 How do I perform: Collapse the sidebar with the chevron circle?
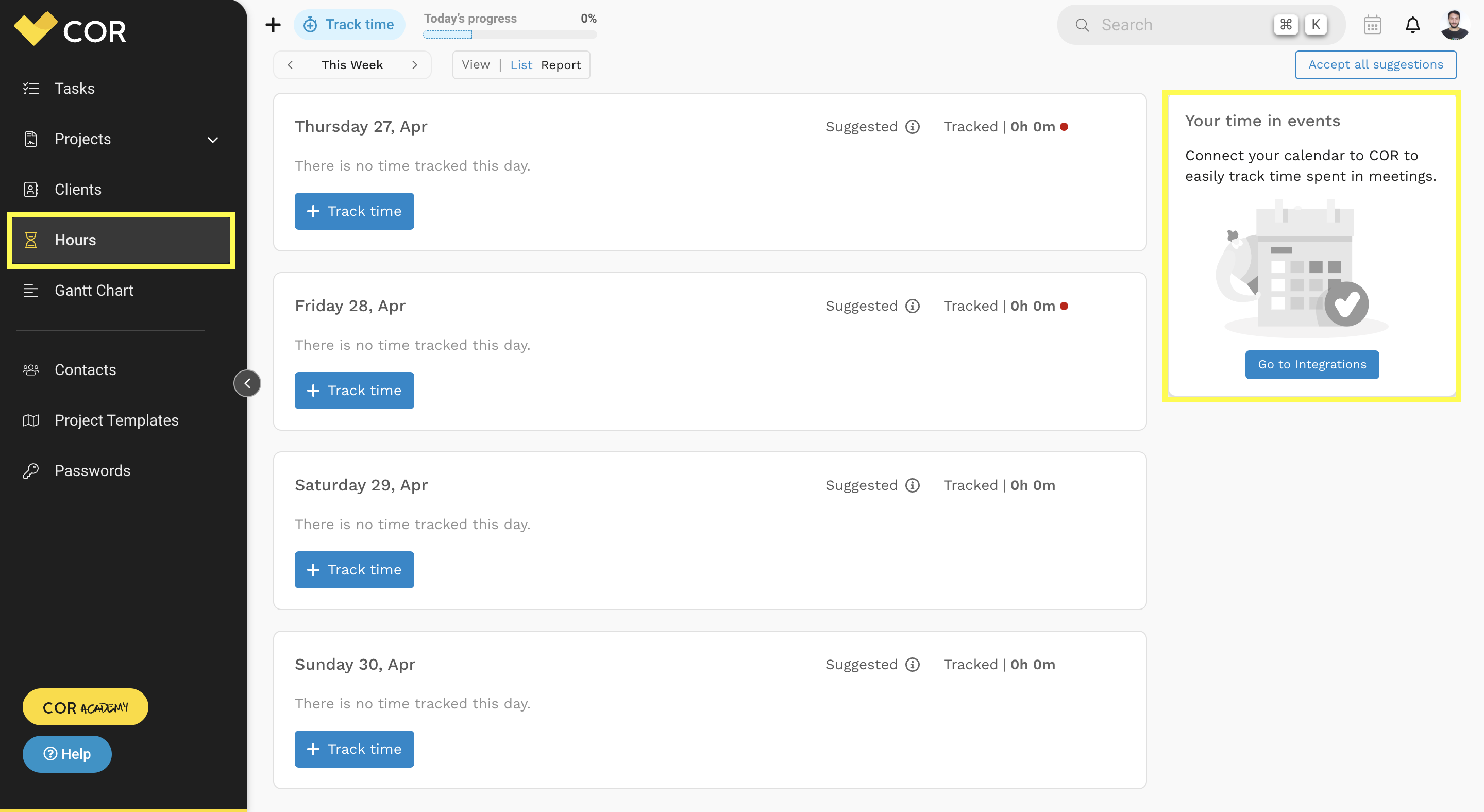click(247, 383)
